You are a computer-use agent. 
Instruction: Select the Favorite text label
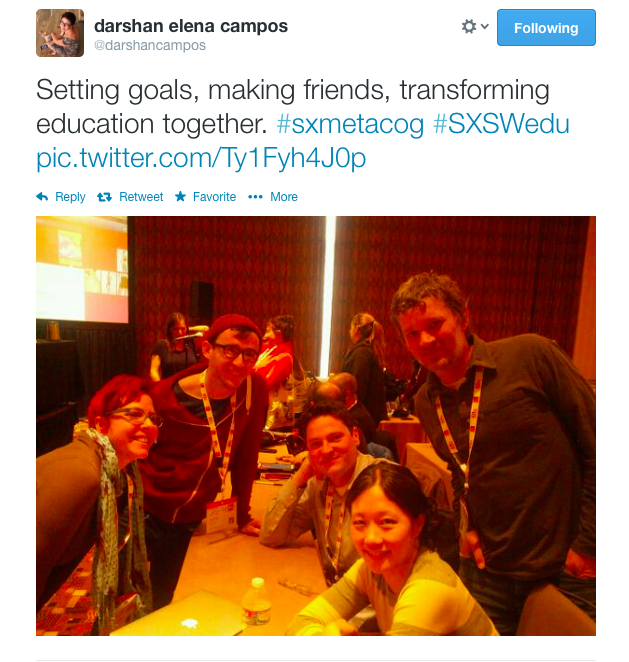214,197
